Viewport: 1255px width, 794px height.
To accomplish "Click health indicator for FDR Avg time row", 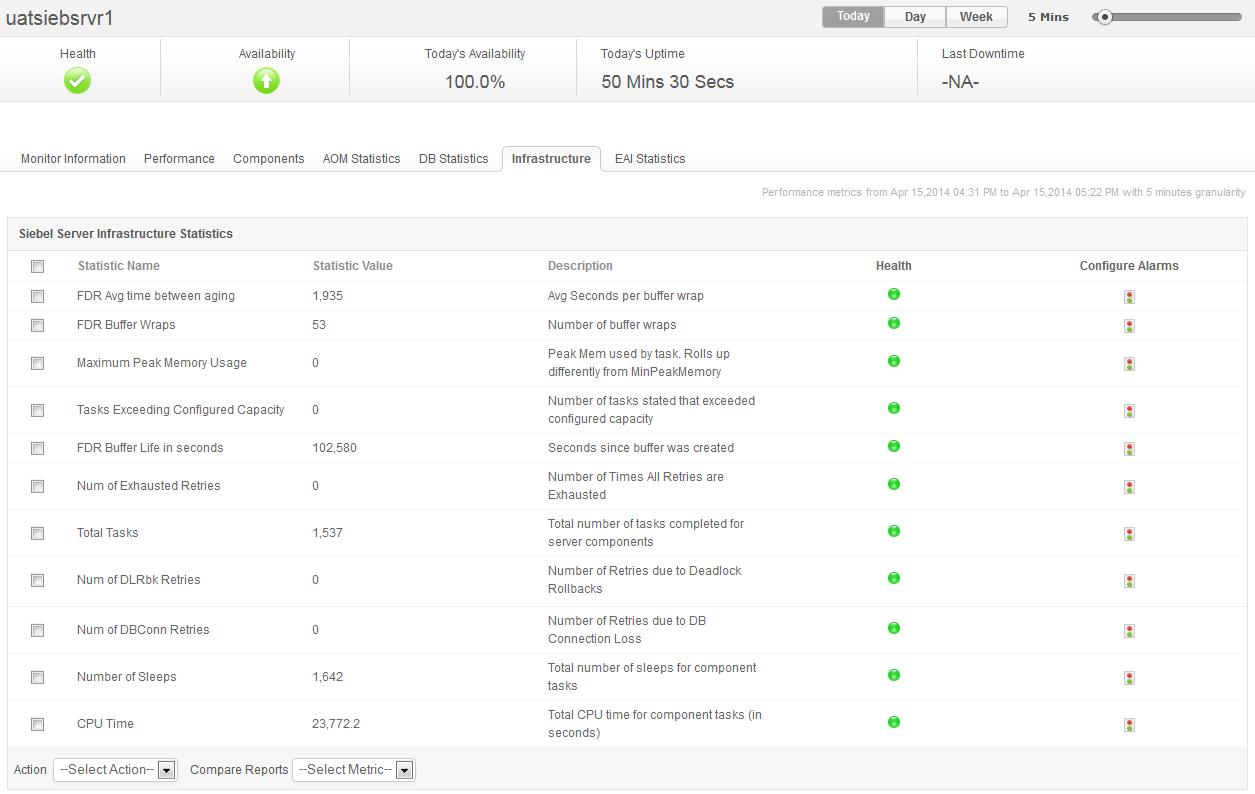I will point(894,294).
